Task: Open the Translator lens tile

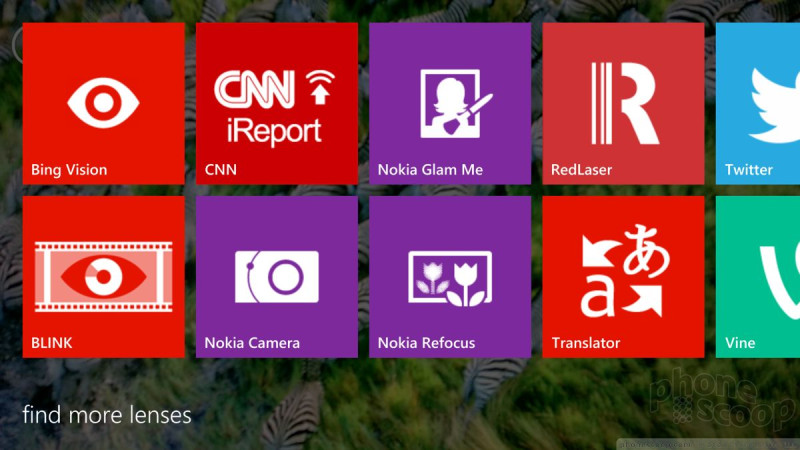Action: pos(623,277)
